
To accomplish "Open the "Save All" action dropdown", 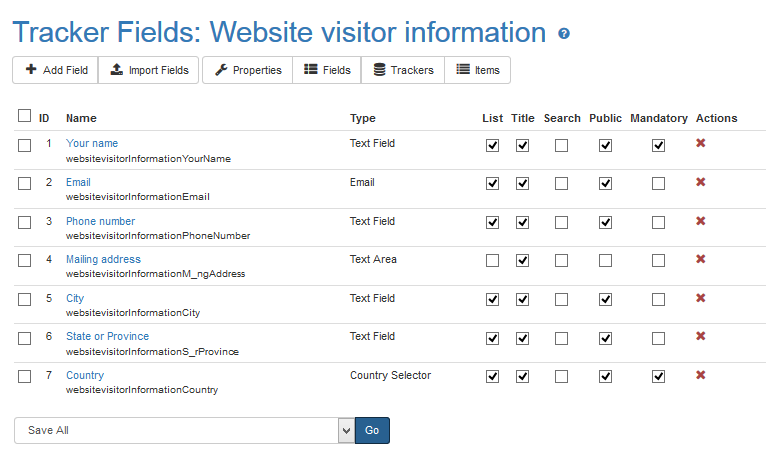I will click(x=185, y=430).
